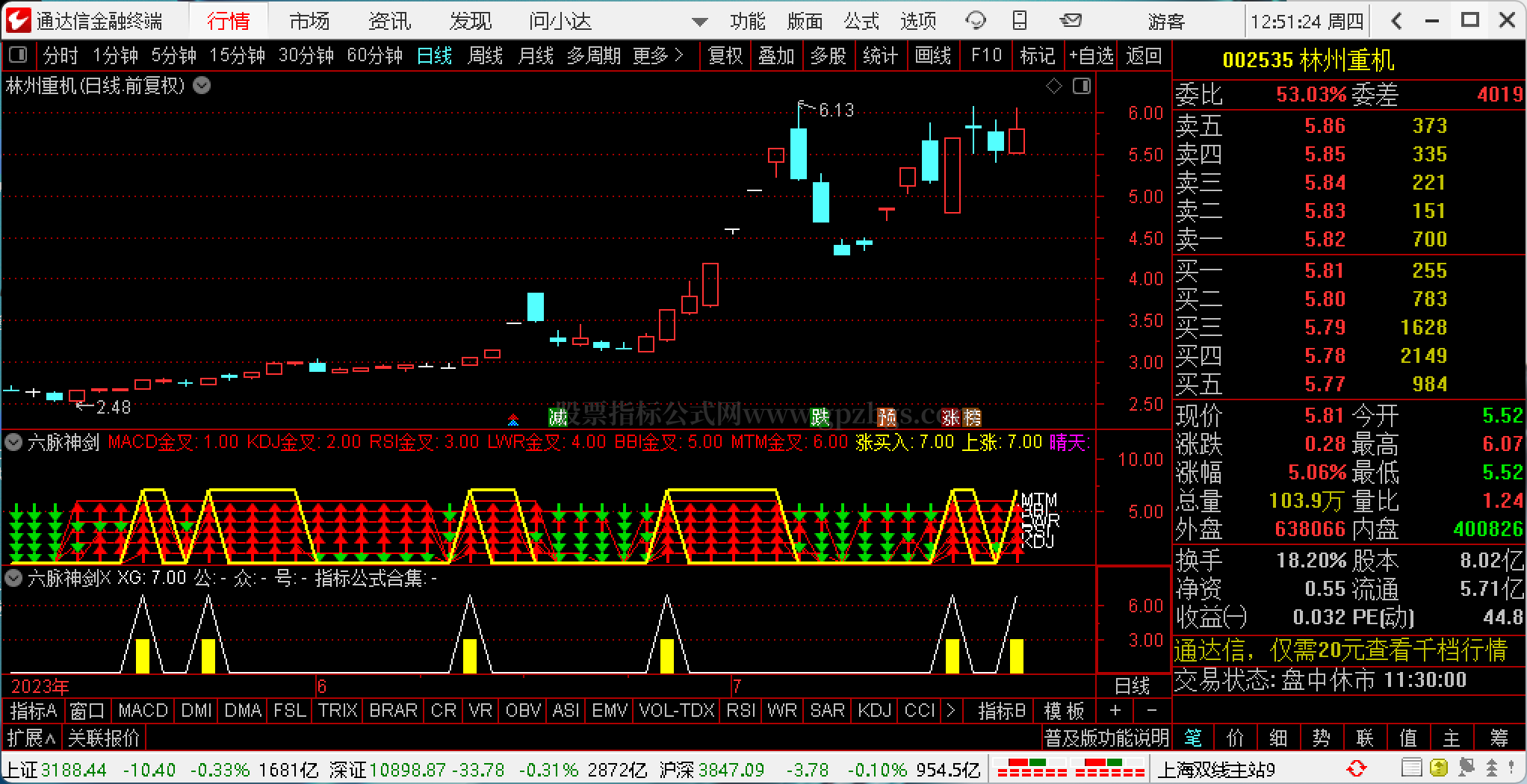Click the yellow coin icon in status bar
Screen dimensions: 1527x784
coord(1439,768)
